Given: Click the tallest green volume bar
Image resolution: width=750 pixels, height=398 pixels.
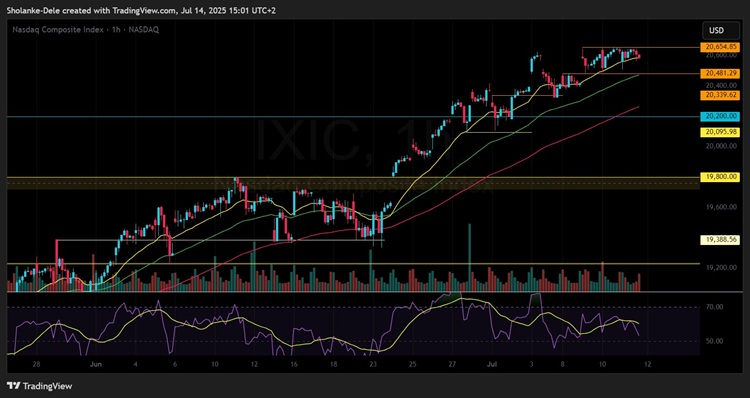Looking at the screenshot, I should 469,257.
